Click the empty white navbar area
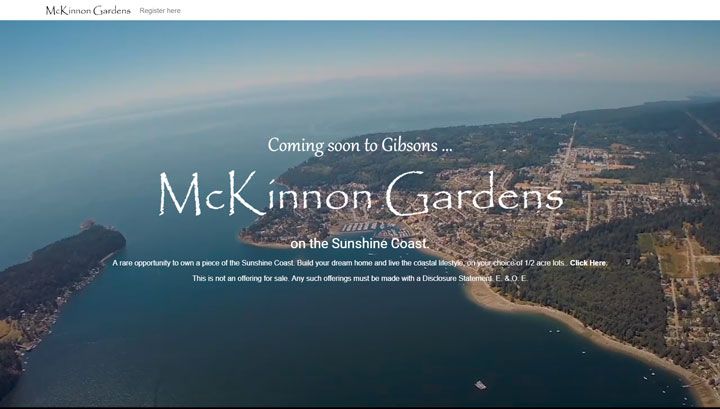 pos(450,10)
